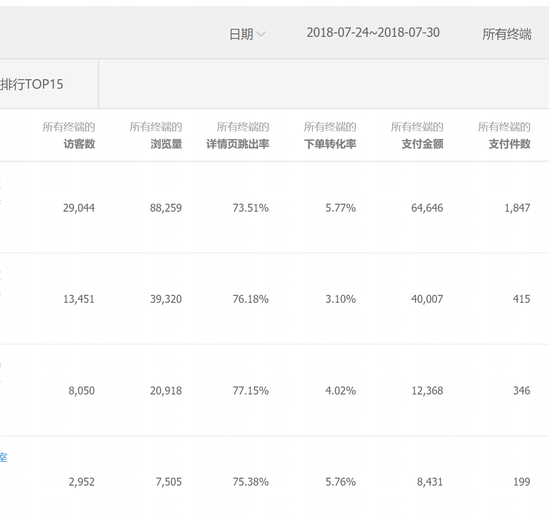Select paid items count 1,847

tap(517, 208)
